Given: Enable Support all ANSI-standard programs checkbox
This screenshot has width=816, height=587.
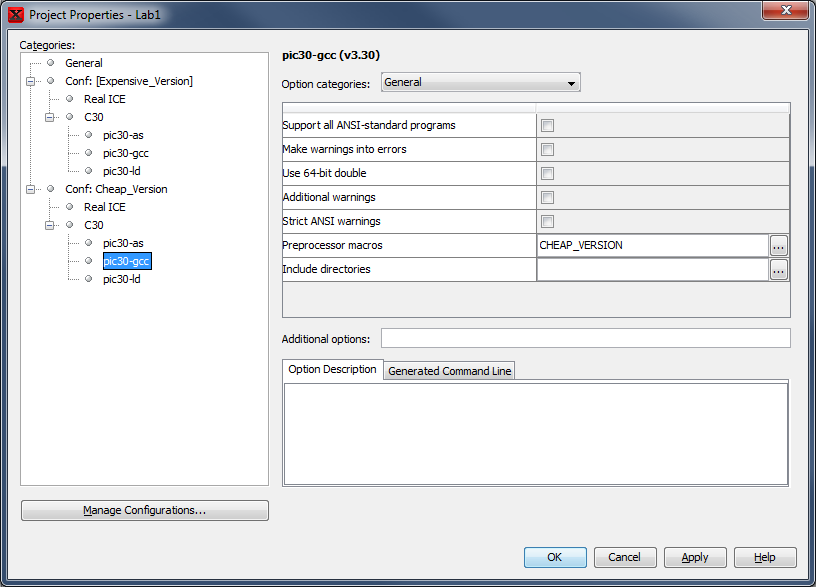Looking at the screenshot, I should (x=547, y=126).
